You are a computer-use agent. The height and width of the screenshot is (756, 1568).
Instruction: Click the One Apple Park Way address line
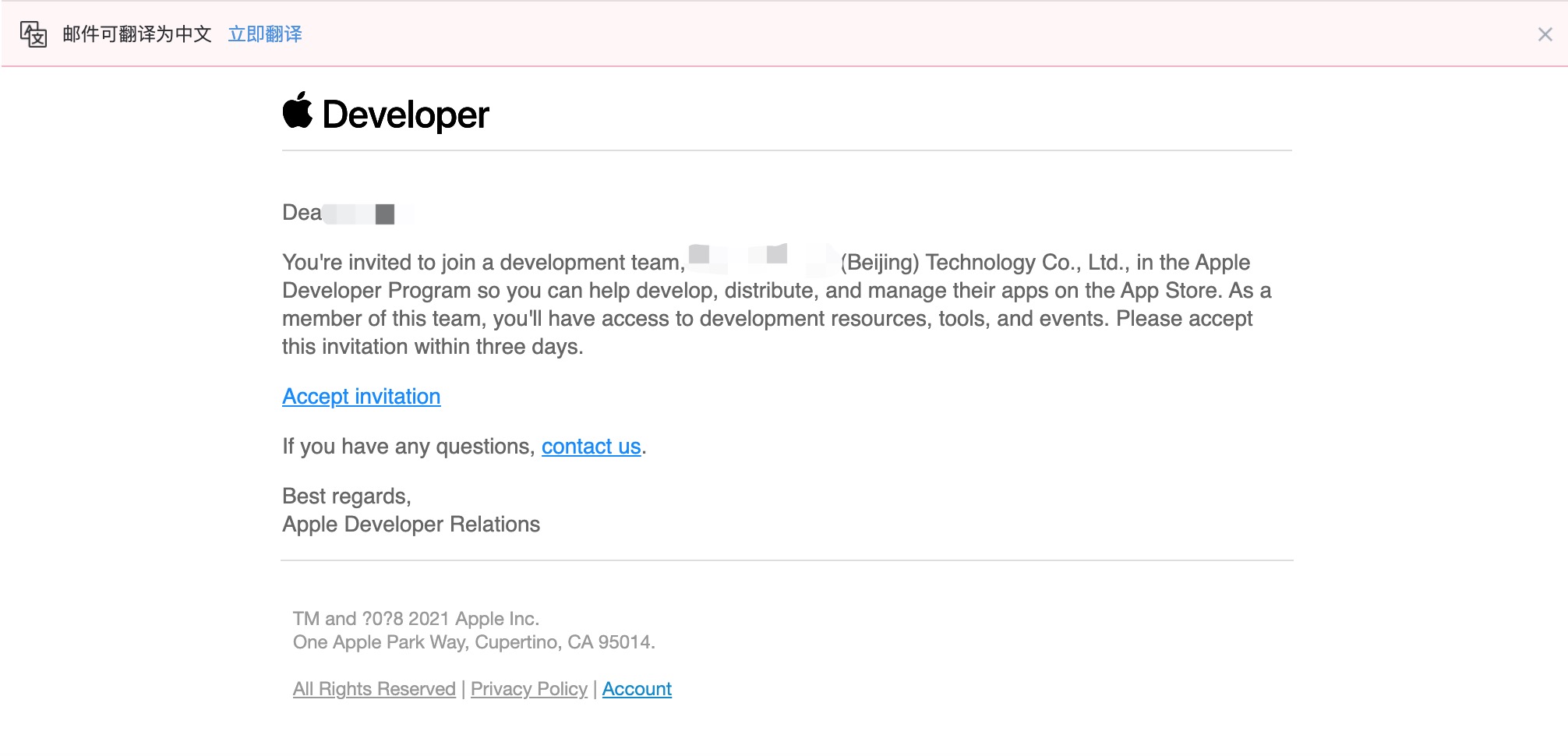click(x=474, y=642)
